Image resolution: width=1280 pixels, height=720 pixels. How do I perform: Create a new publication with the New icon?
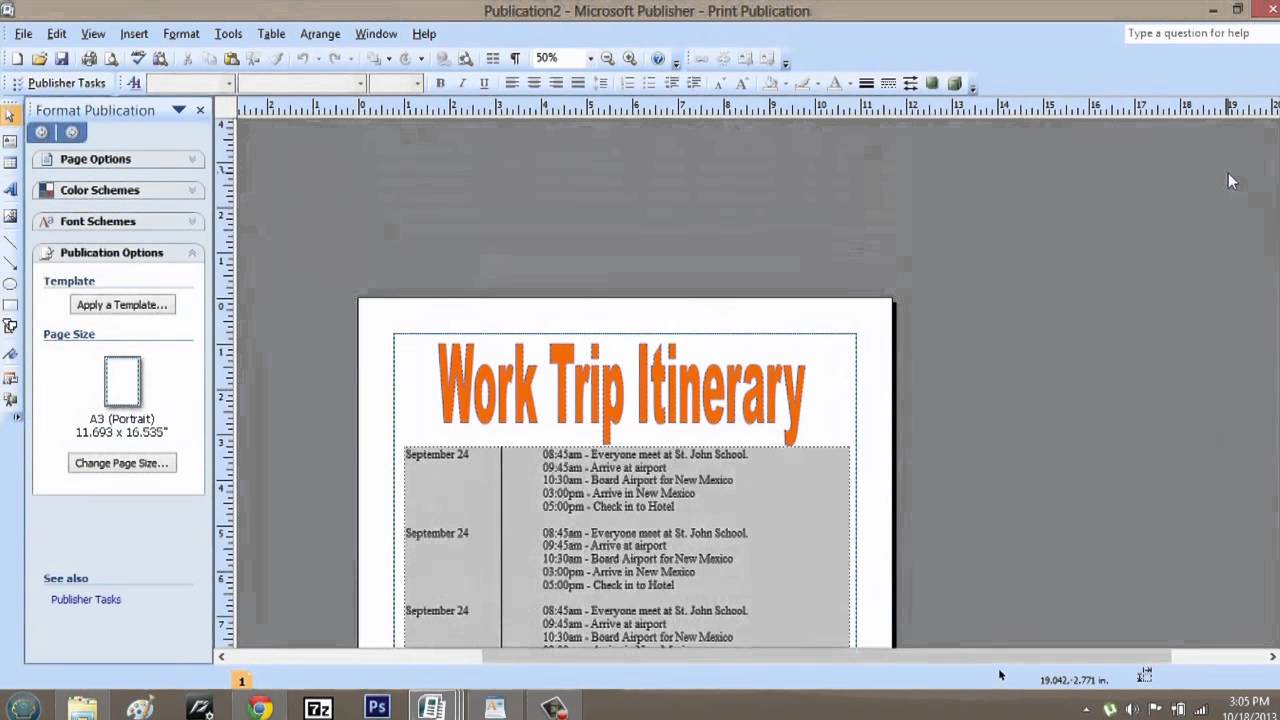[17, 59]
